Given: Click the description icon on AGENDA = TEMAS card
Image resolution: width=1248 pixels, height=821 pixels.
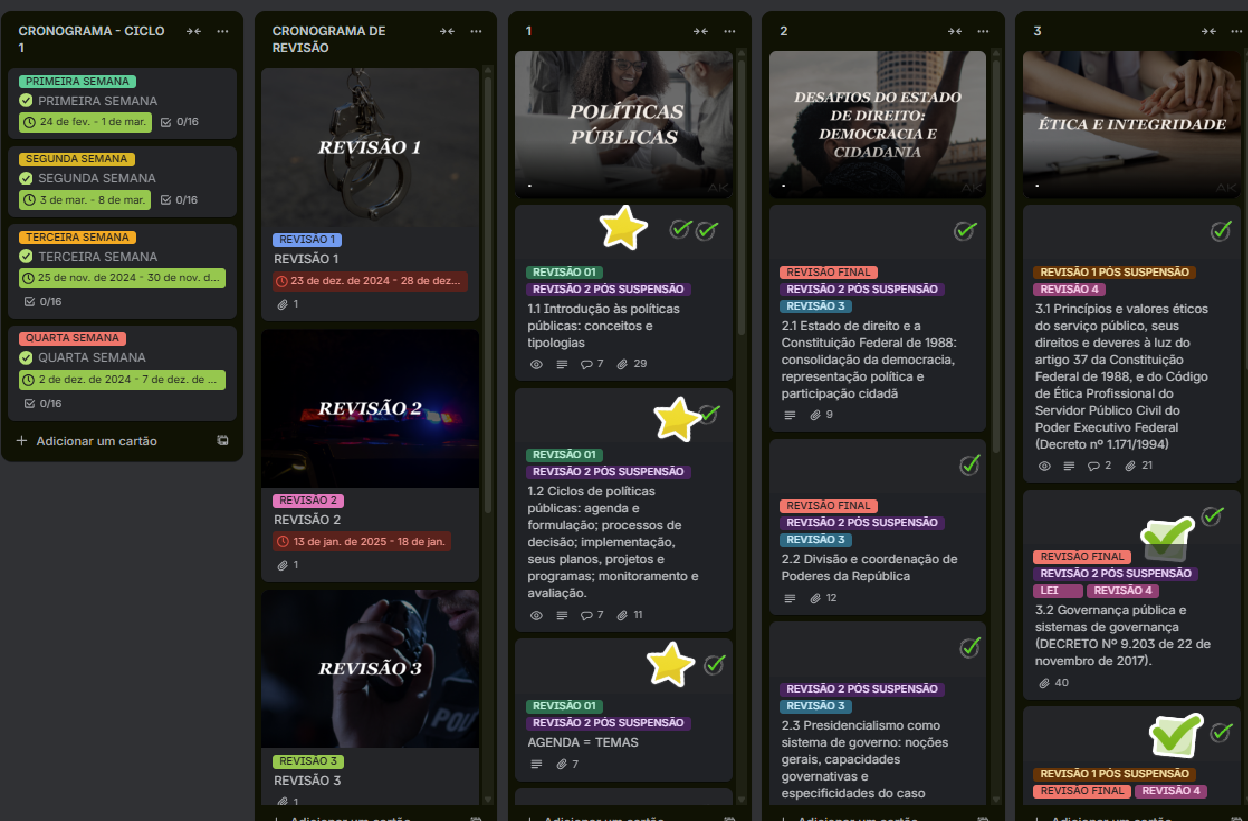Looking at the screenshot, I should click(536, 764).
